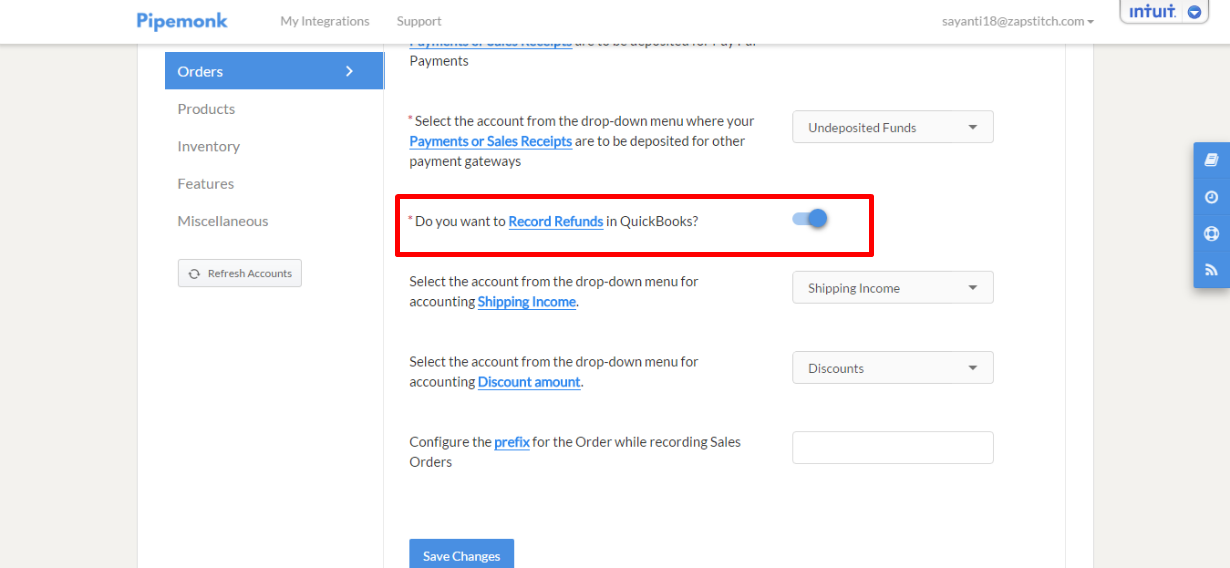Click the clock history icon in side panel
The image size is (1230, 568).
tap(1211, 197)
